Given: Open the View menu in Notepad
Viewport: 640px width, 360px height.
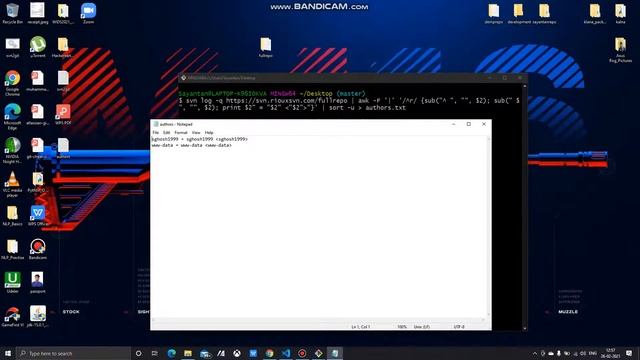Looking at the screenshot, I should pyautogui.click(x=196, y=133).
